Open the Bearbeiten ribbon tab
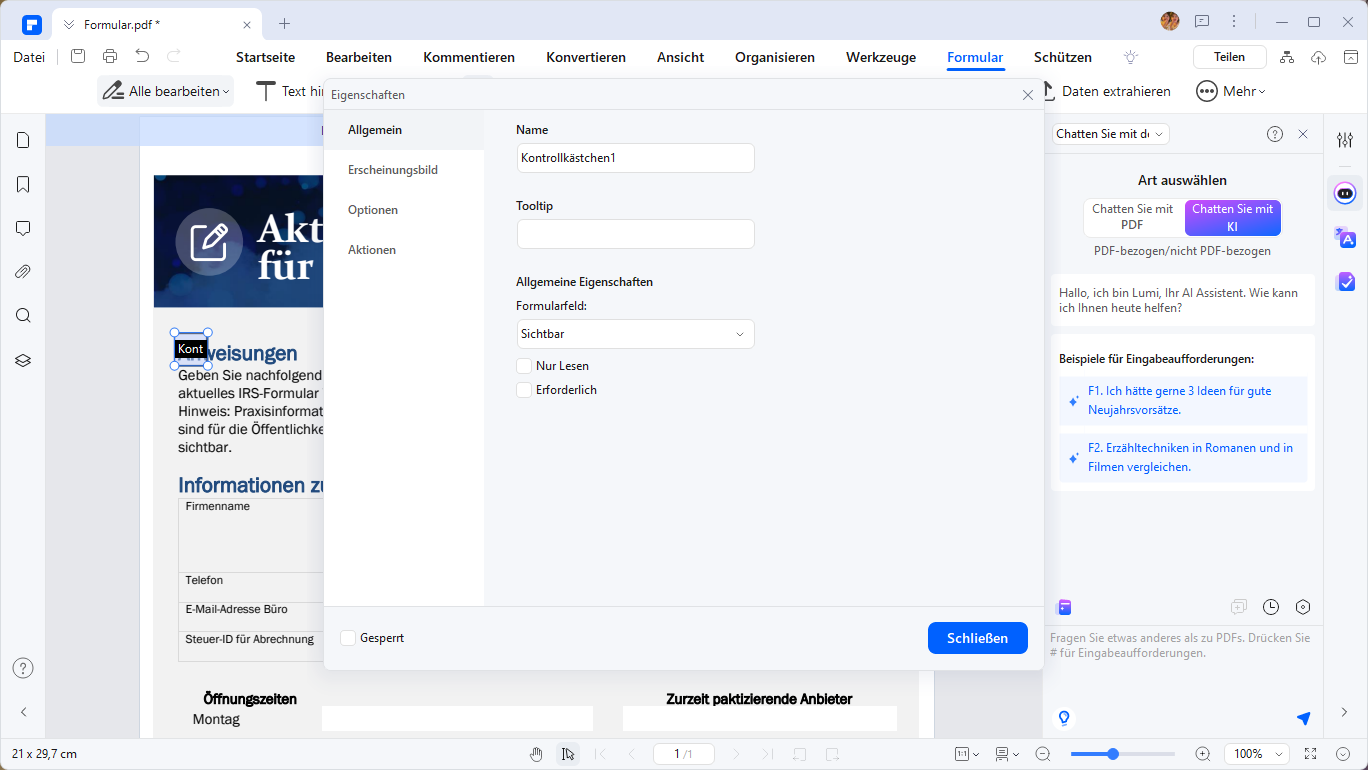The height and width of the screenshot is (770, 1368). pyautogui.click(x=359, y=57)
